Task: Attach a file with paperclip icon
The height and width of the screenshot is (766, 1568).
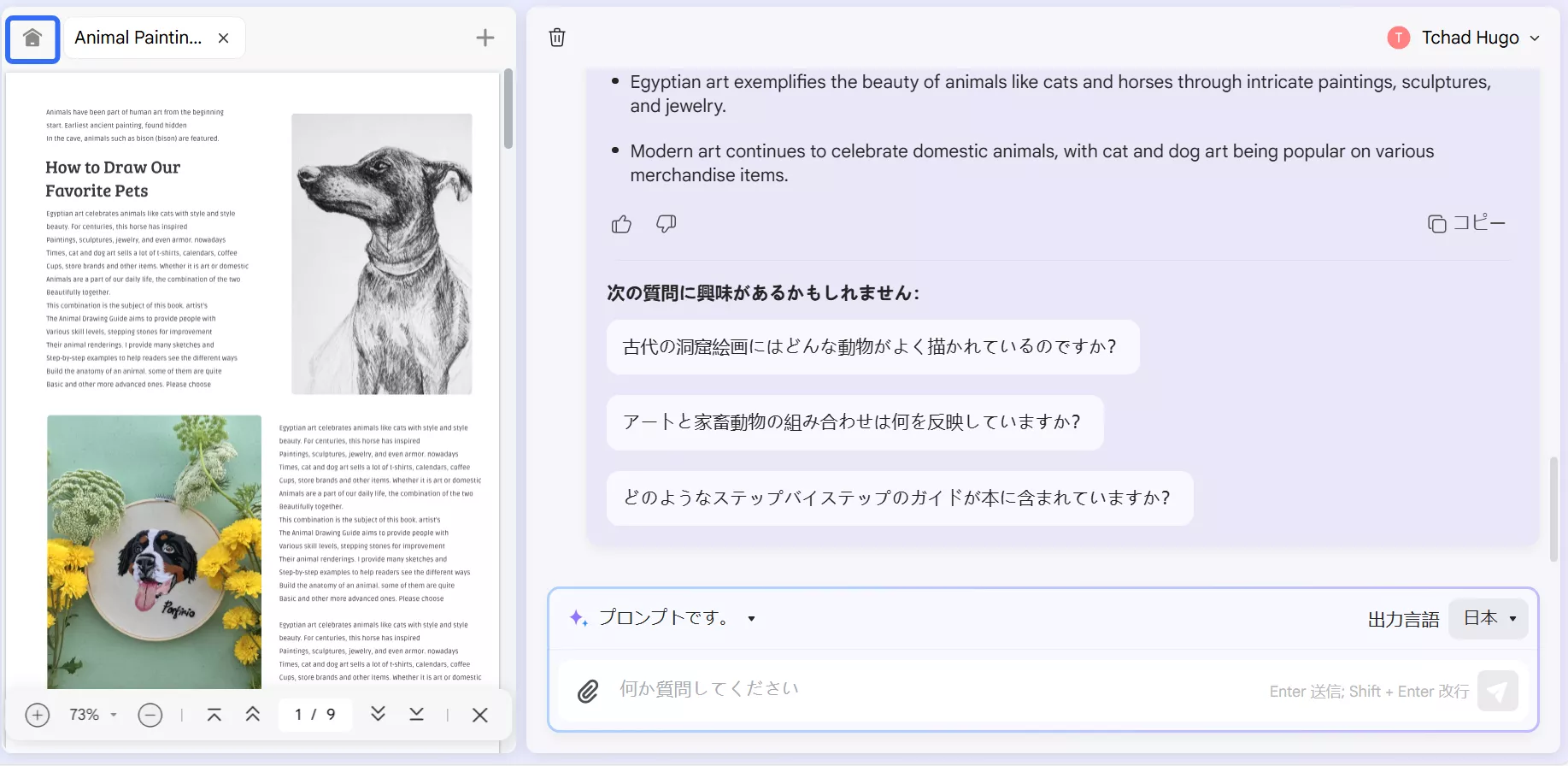Action: coord(588,691)
